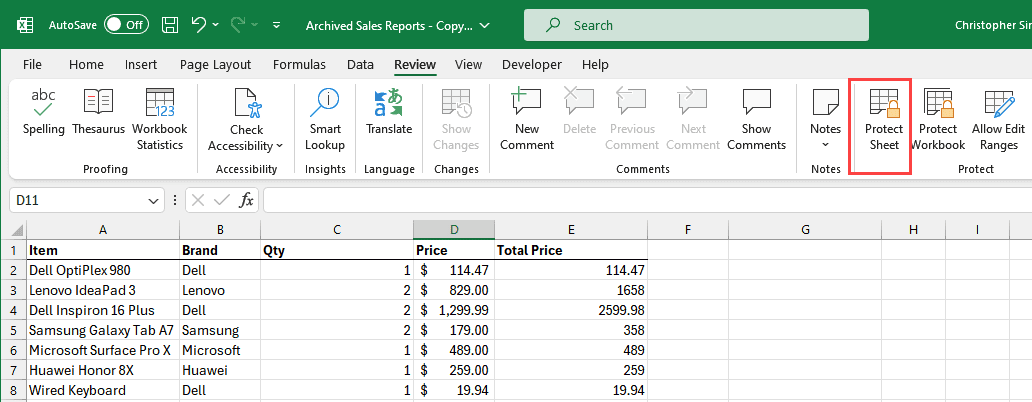
Task: Click Protect Sheet
Action: 884,119
